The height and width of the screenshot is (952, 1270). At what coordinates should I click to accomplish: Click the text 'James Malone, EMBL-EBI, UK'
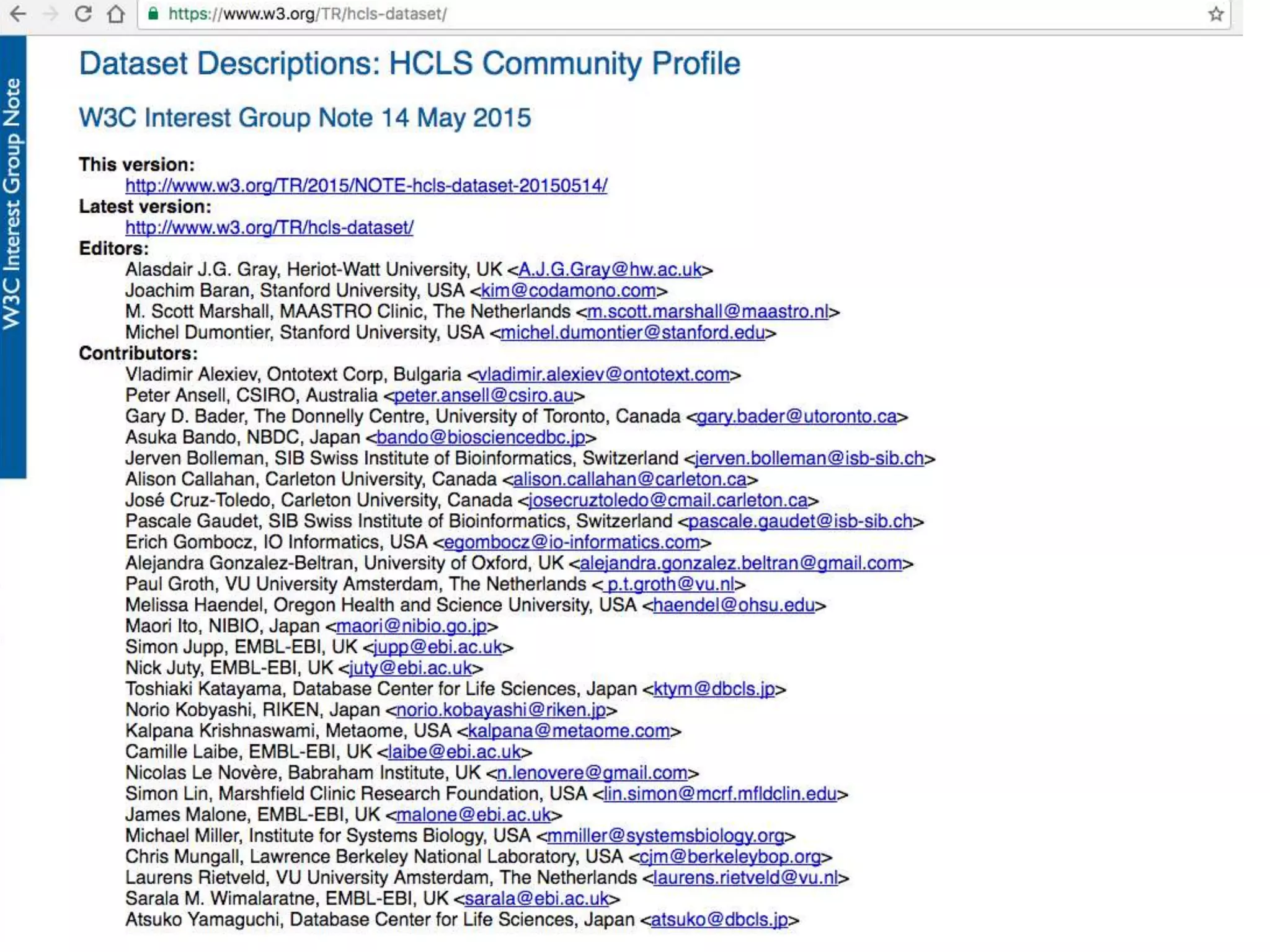[x=252, y=816]
